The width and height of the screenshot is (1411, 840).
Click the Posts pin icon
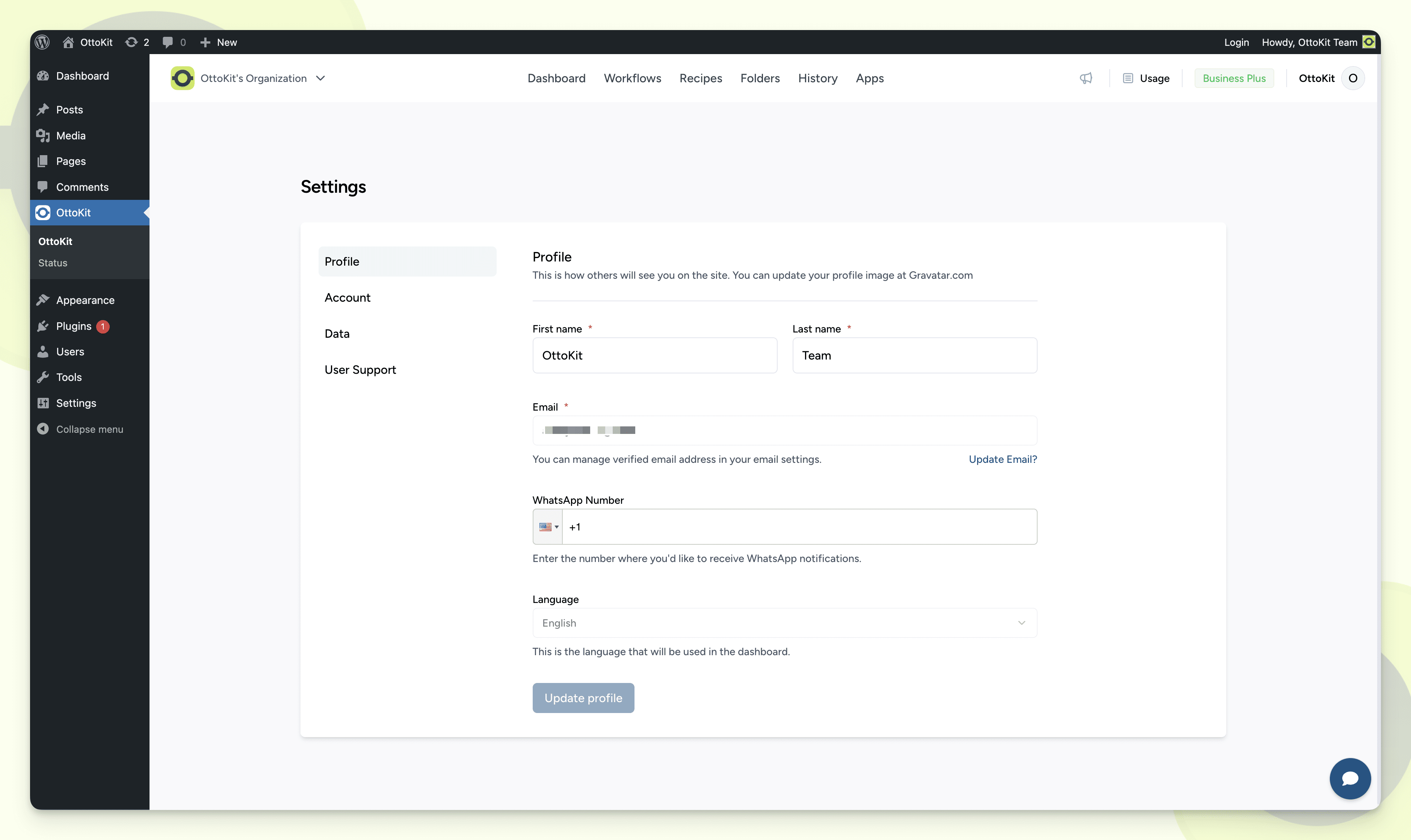[43, 110]
